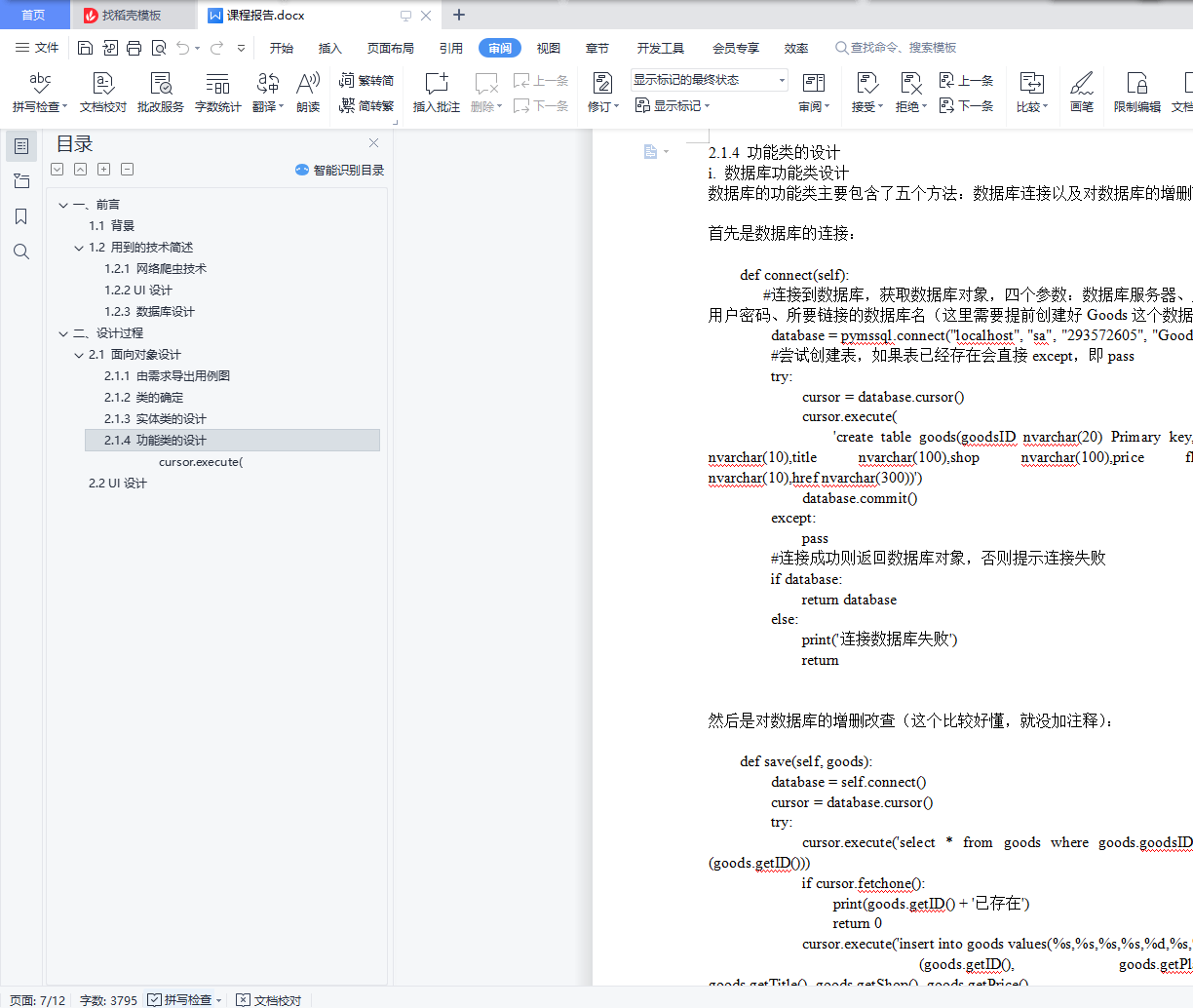Click expand-all-levels down arrow box in 目录
Screen dimensions: 1193x1008
58,170
